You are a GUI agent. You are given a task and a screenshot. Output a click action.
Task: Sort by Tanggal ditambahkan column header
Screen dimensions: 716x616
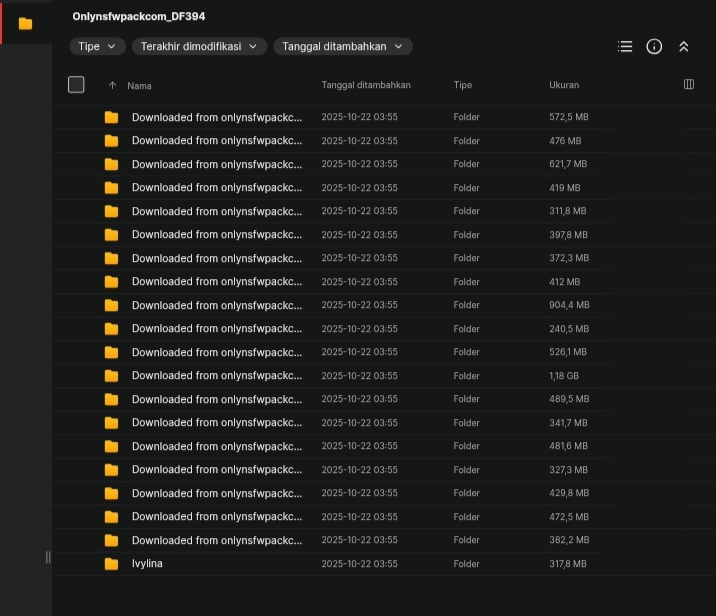(x=366, y=85)
